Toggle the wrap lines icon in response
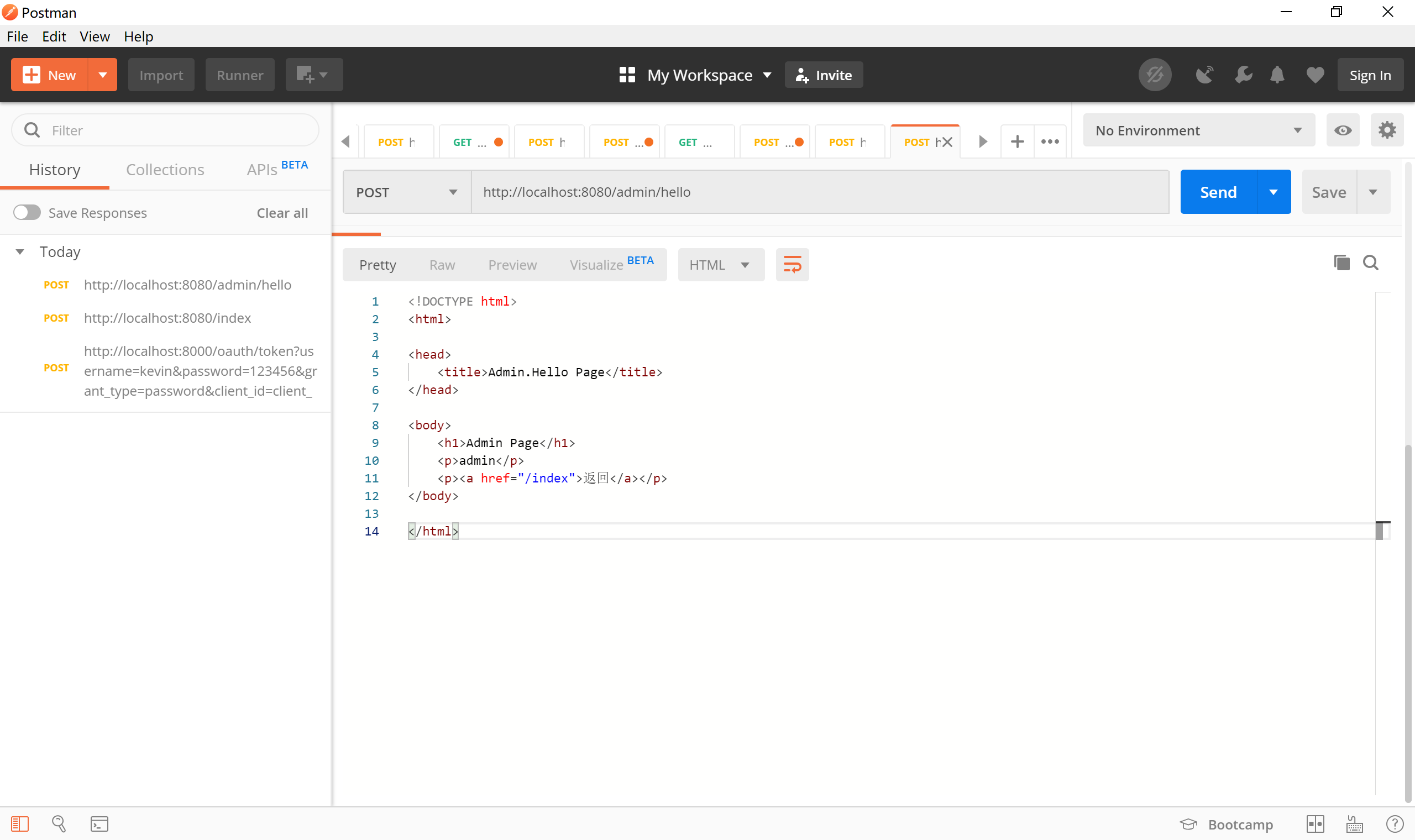The image size is (1415, 840). (792, 264)
